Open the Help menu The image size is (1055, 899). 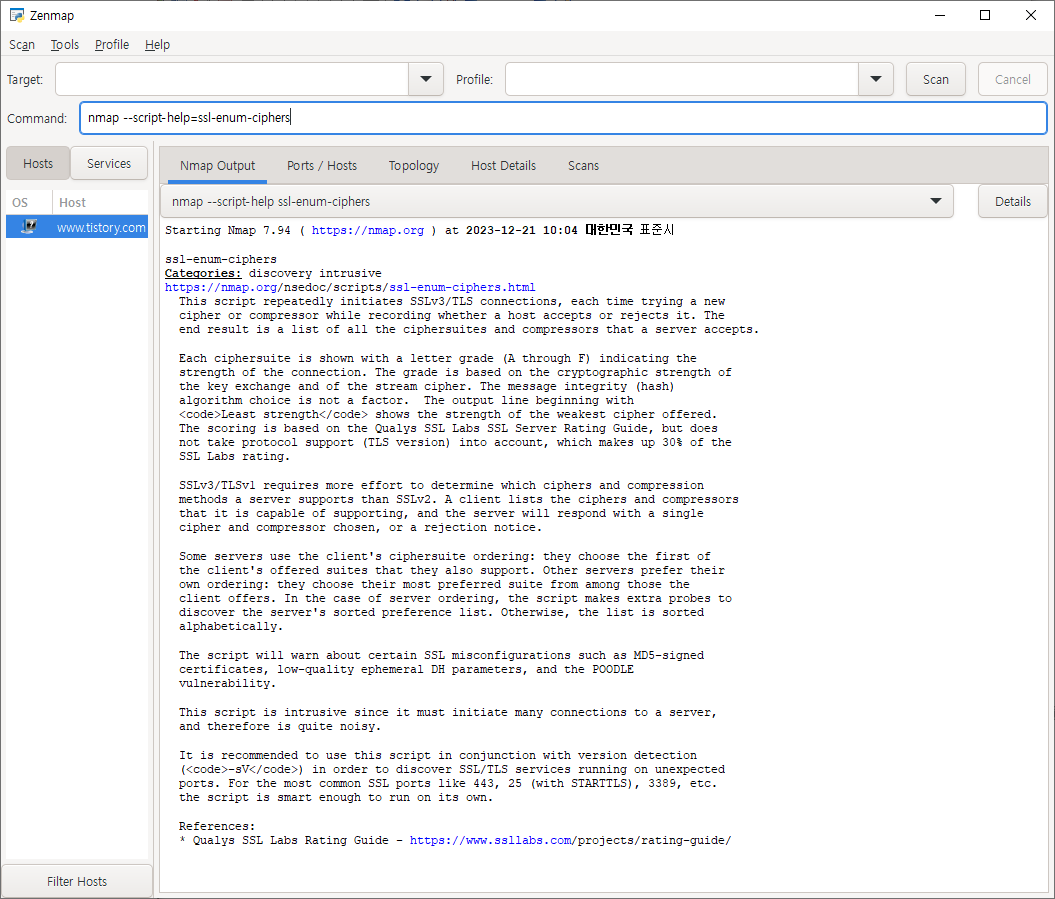(157, 44)
